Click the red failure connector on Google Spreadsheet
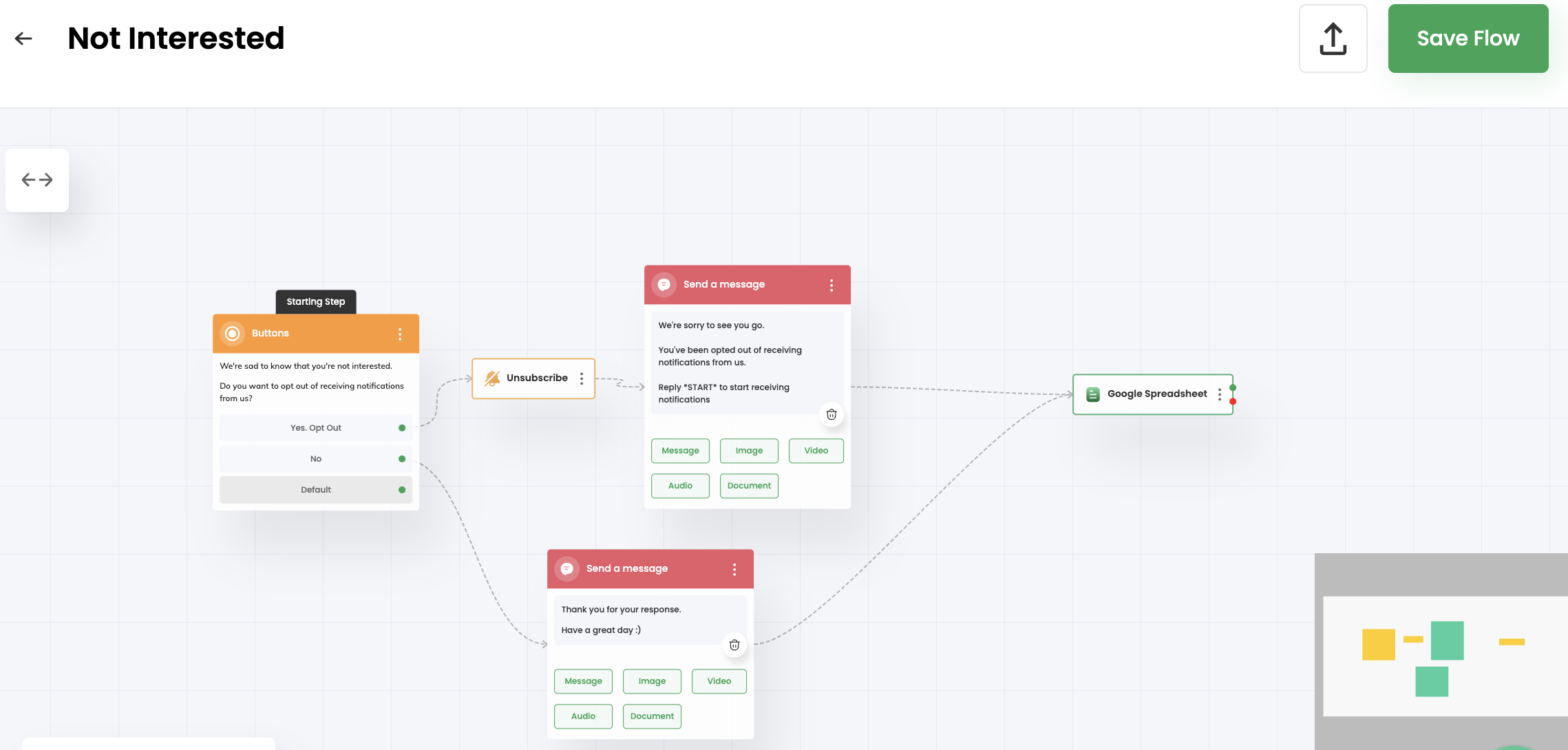This screenshot has height=750, width=1568. 1233,401
